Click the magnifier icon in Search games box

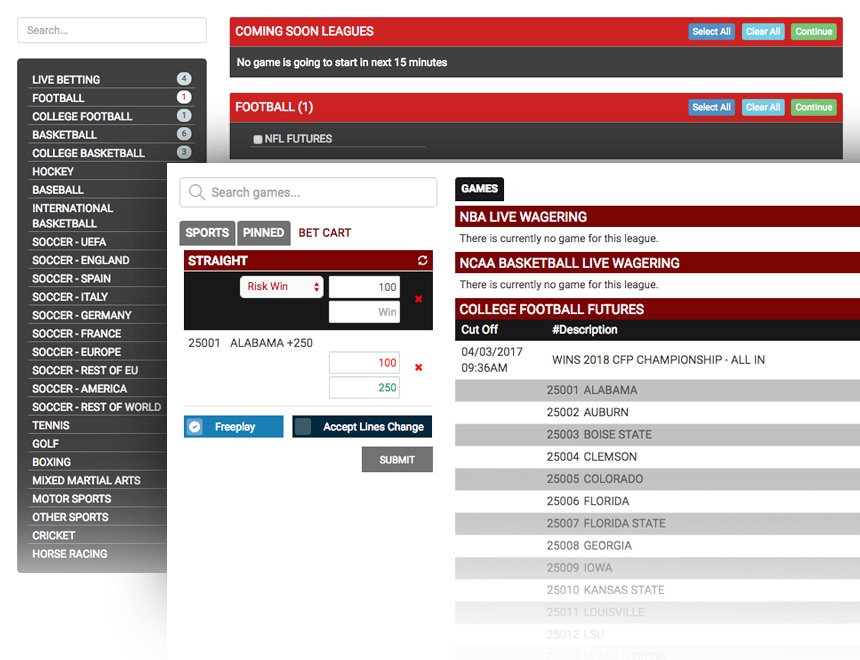(197, 192)
